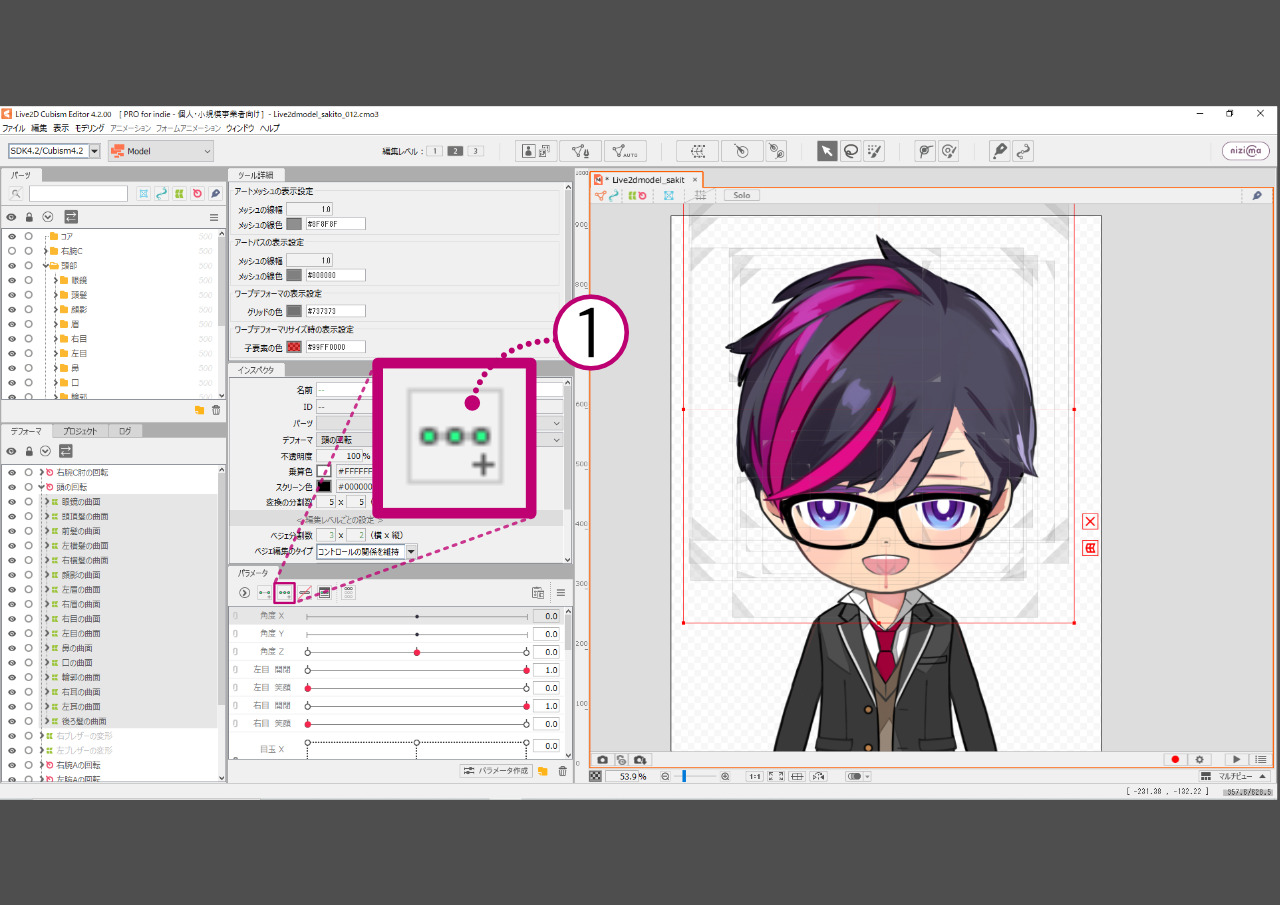The image size is (1280, 905).
Task: Click the trash icon in the parameter panel
Action: point(562,771)
